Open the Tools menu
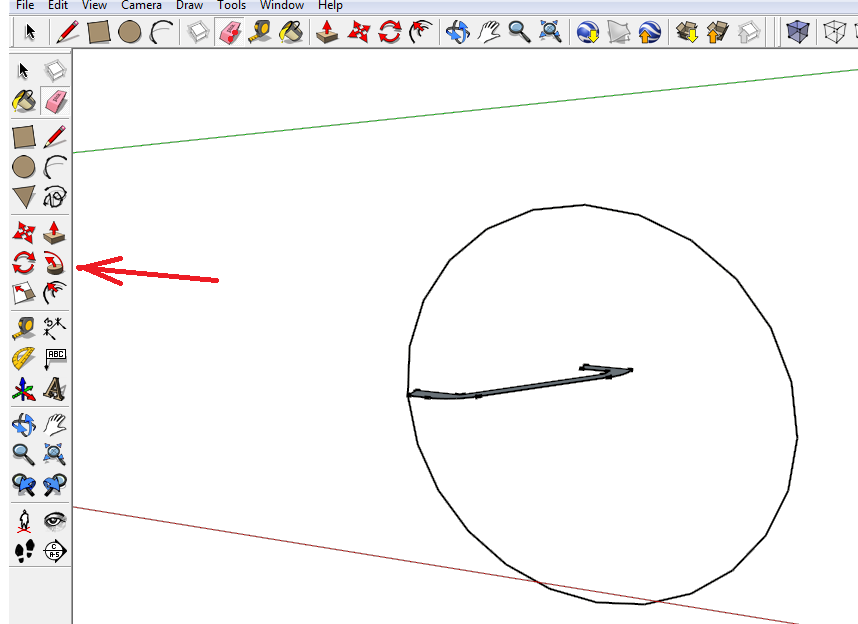This screenshot has height=624, width=858. (231, 5)
